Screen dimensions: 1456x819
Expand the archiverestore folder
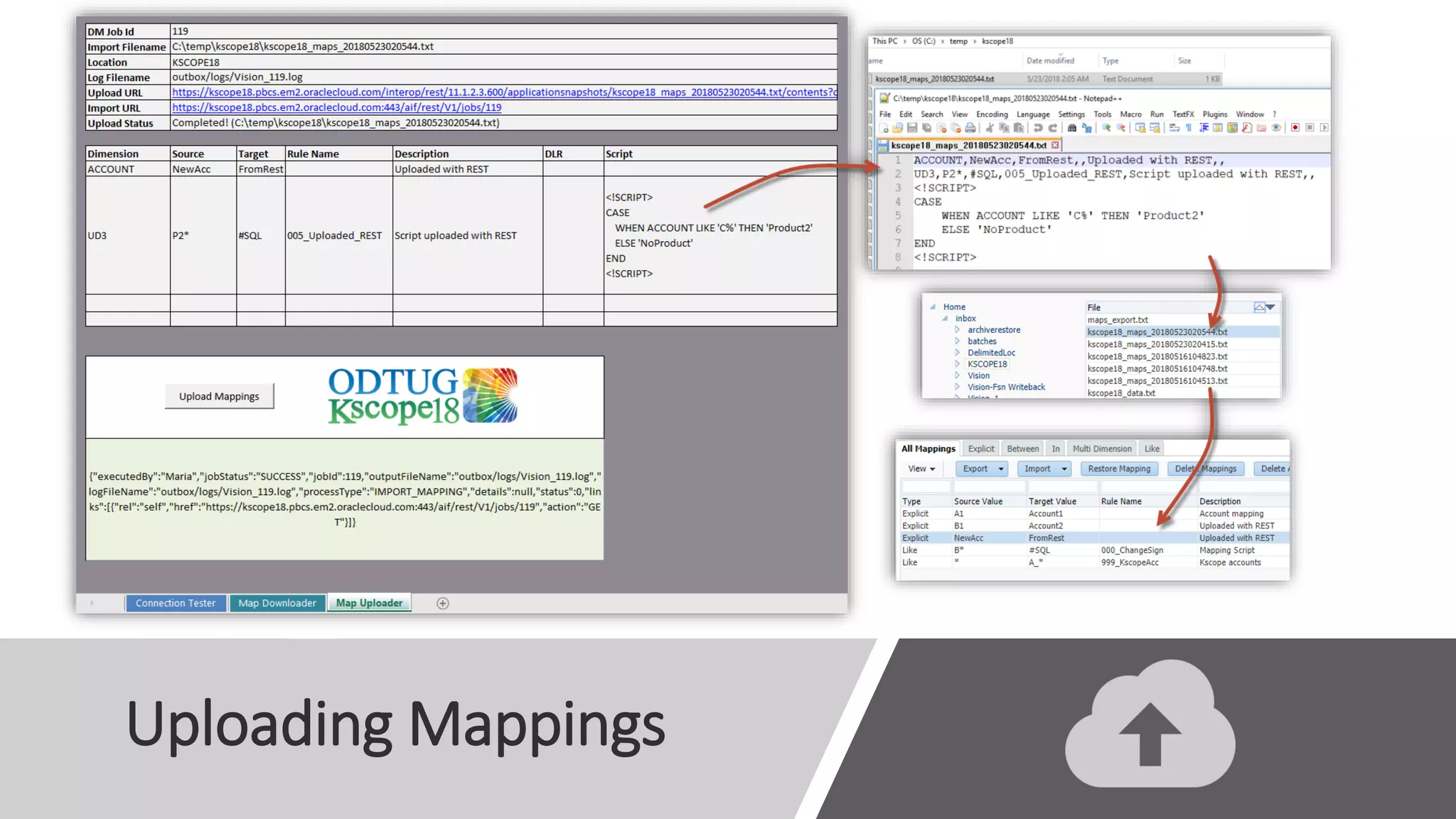pyautogui.click(x=957, y=330)
